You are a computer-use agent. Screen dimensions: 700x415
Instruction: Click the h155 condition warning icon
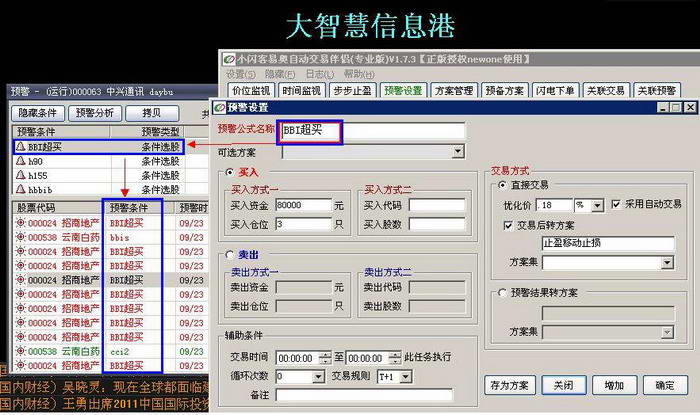coord(20,175)
